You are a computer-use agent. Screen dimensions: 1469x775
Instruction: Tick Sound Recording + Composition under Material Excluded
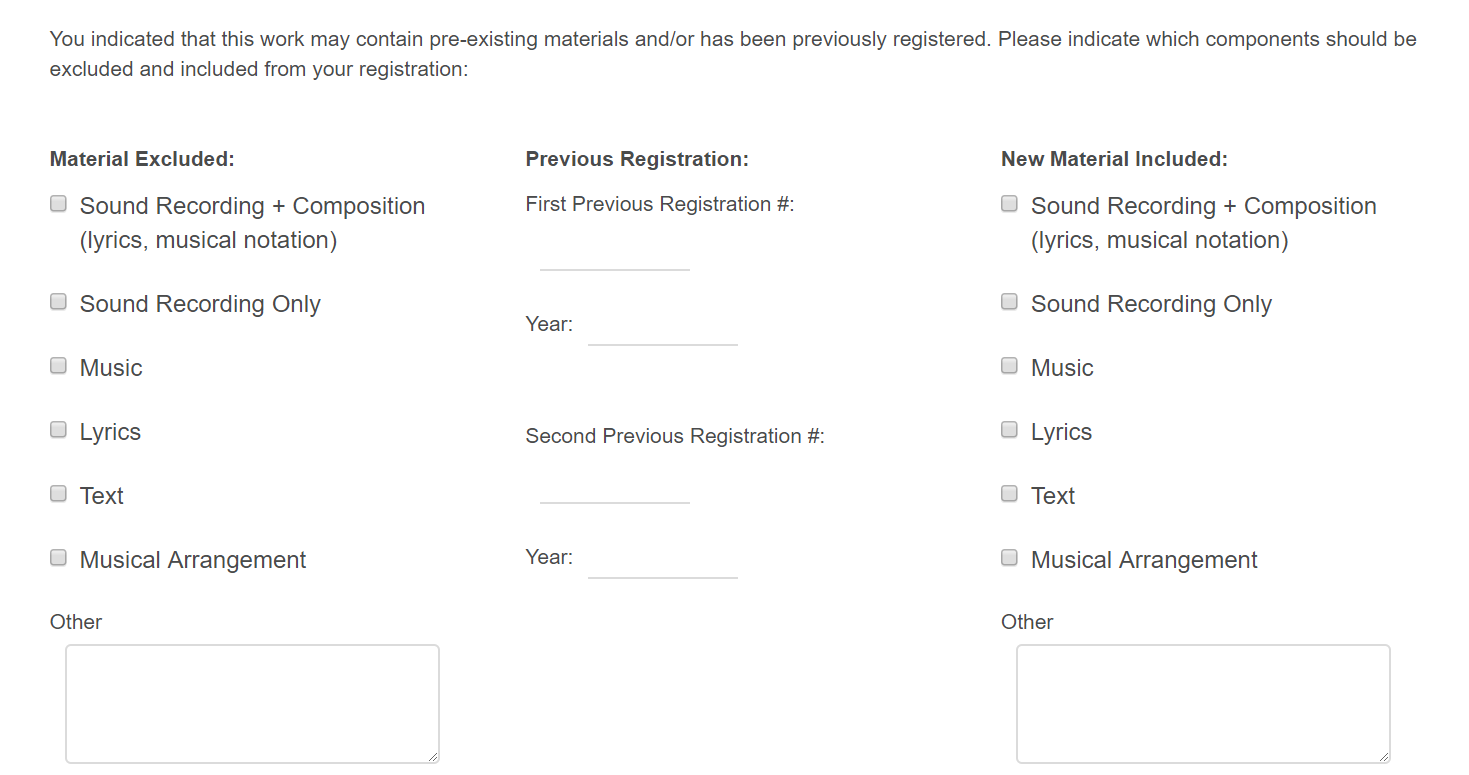pos(59,204)
